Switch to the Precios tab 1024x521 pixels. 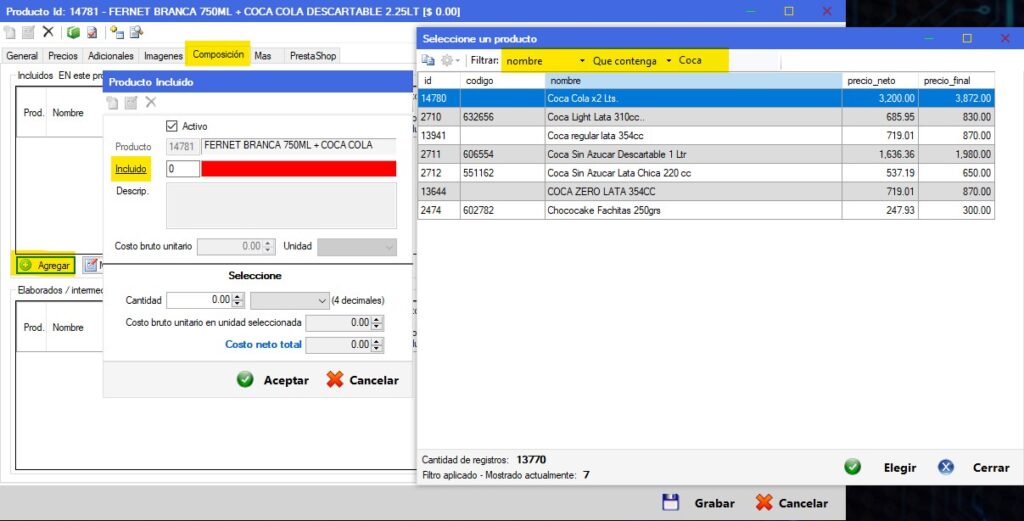[63, 56]
